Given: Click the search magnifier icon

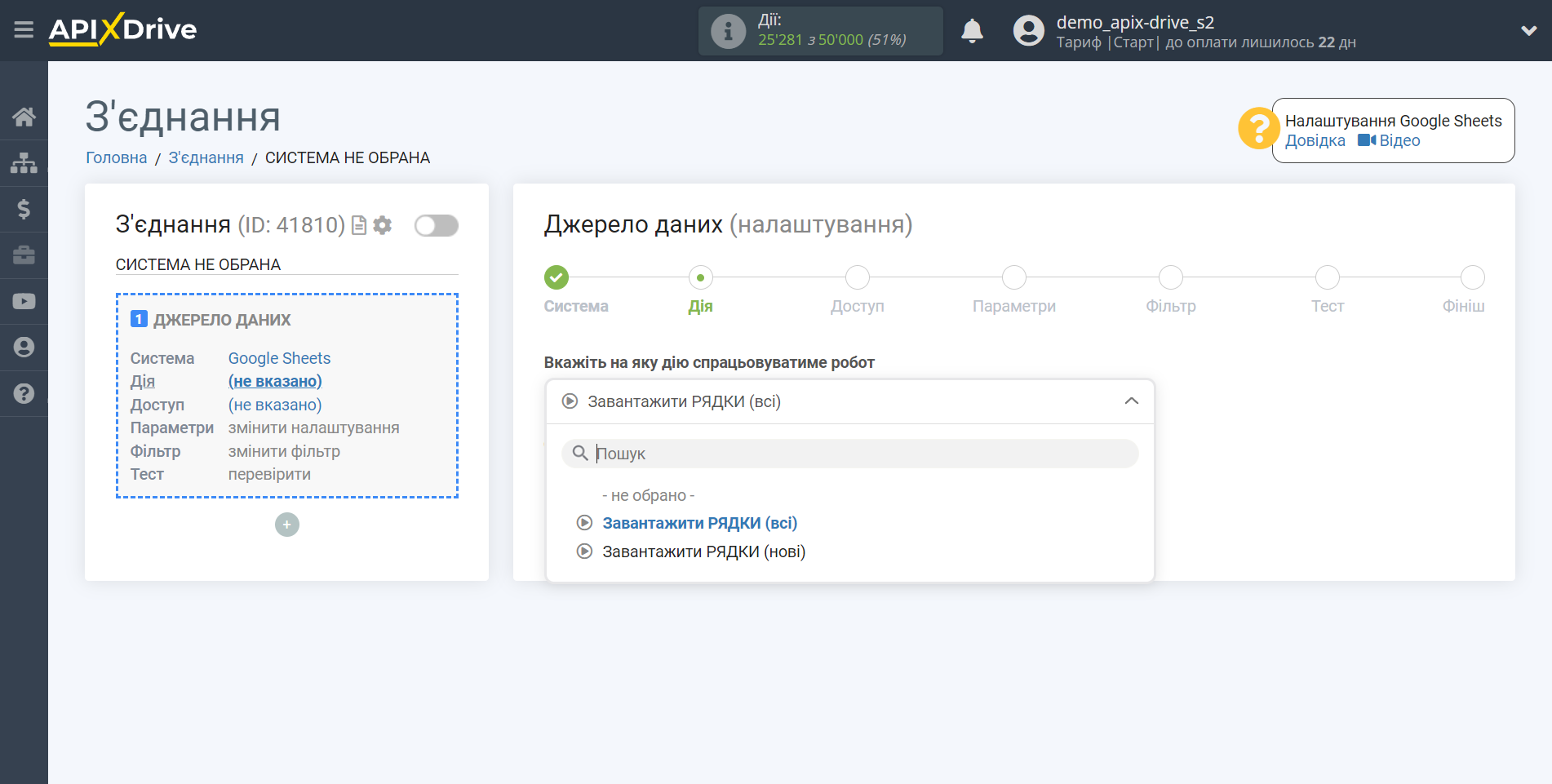Looking at the screenshot, I should (580, 453).
